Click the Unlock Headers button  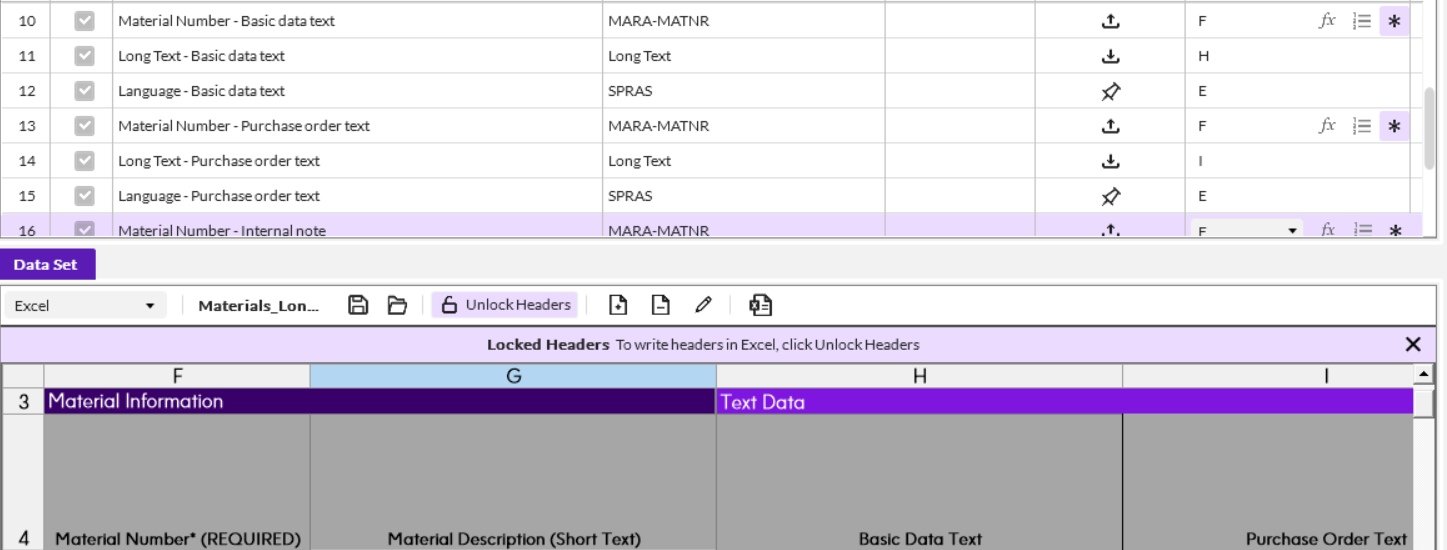[505, 305]
